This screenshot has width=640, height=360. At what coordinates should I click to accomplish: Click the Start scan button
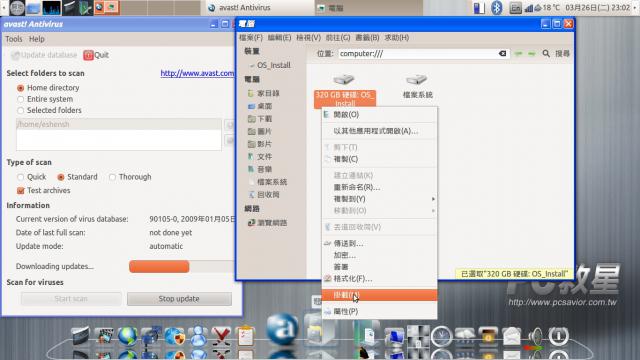coord(71,299)
